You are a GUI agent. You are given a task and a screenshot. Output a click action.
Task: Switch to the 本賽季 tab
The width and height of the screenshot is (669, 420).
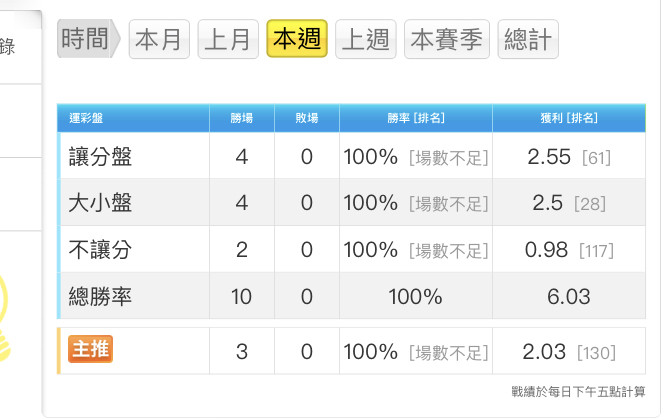[x=447, y=39]
